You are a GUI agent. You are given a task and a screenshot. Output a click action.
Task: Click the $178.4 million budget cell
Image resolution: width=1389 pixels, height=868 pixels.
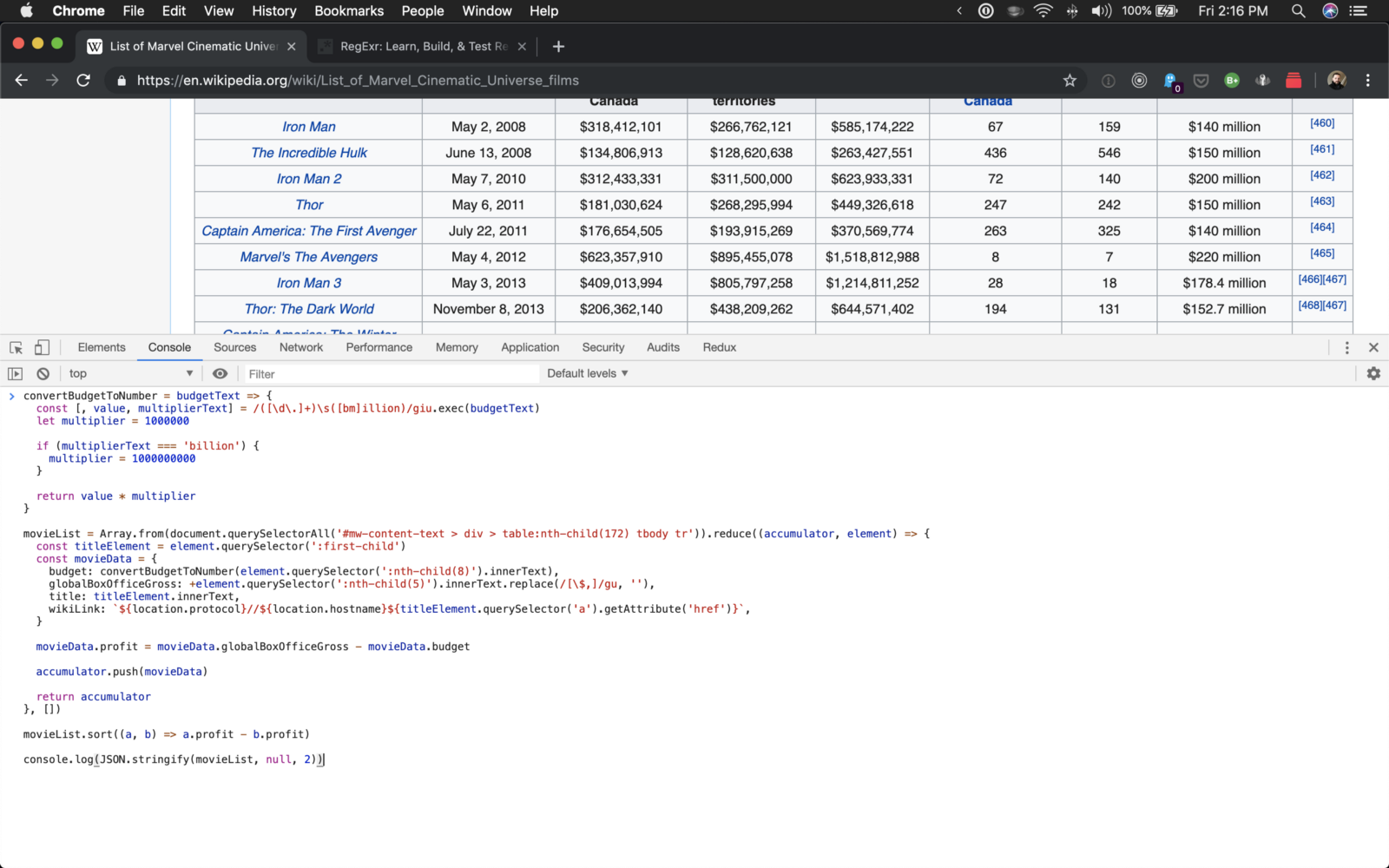[x=1224, y=283]
